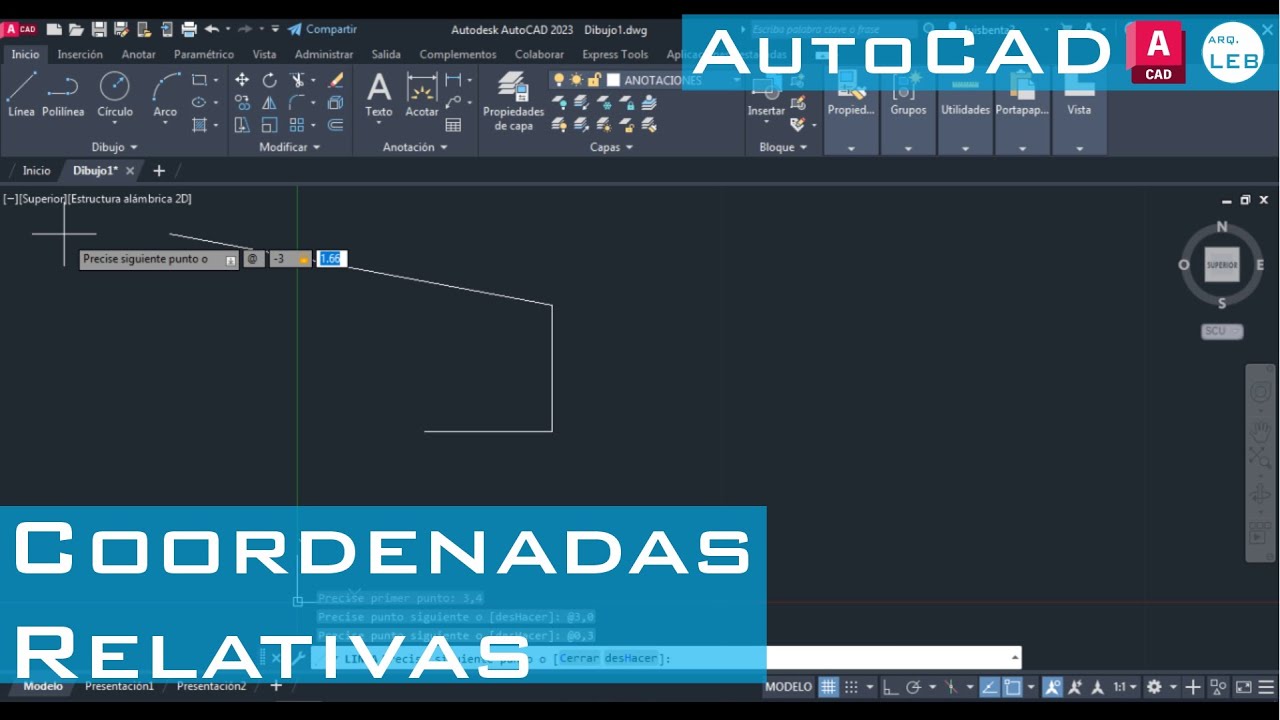Click the Stretch tool icon
This screenshot has width=1280, height=720.
click(242, 125)
